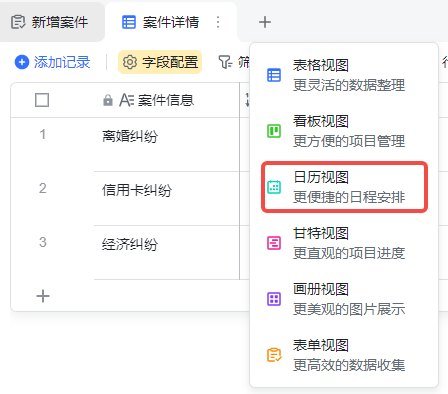Select the 表格视图 grid icon

[274, 75]
